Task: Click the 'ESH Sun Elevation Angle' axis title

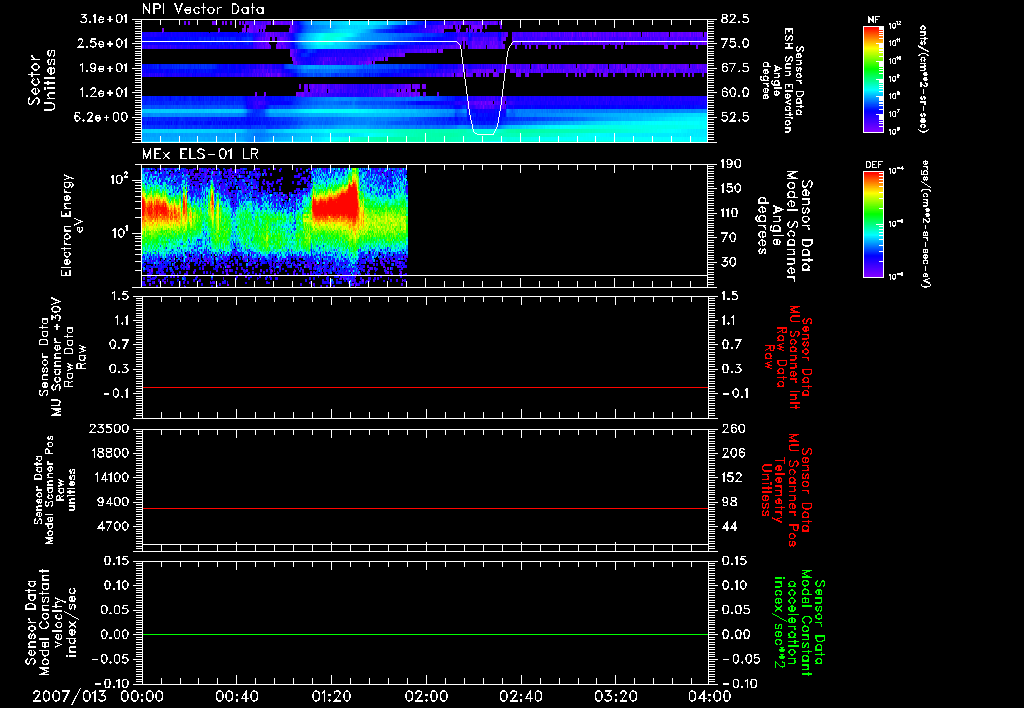Action: (783, 80)
